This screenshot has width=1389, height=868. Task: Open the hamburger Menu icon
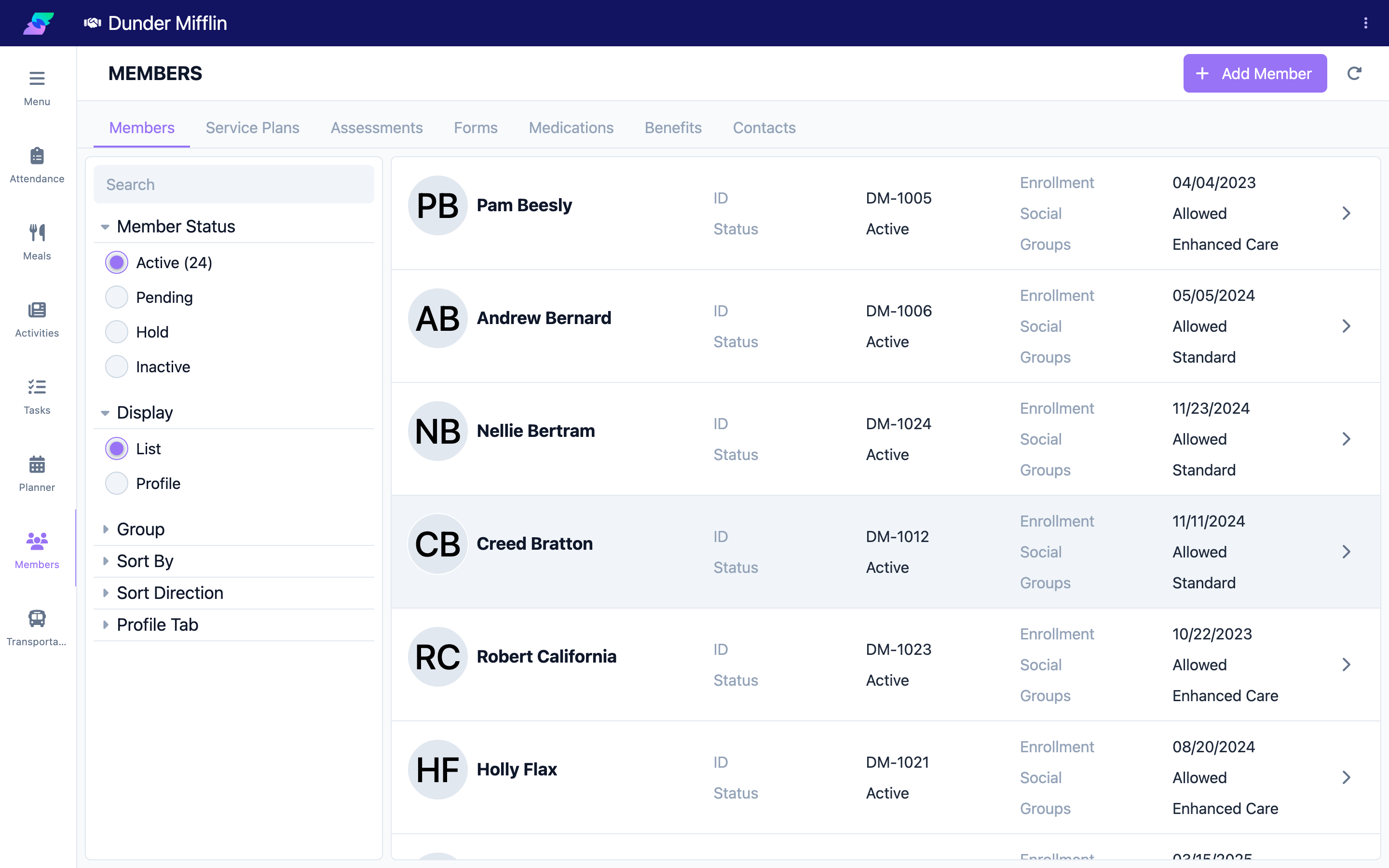[x=37, y=79]
